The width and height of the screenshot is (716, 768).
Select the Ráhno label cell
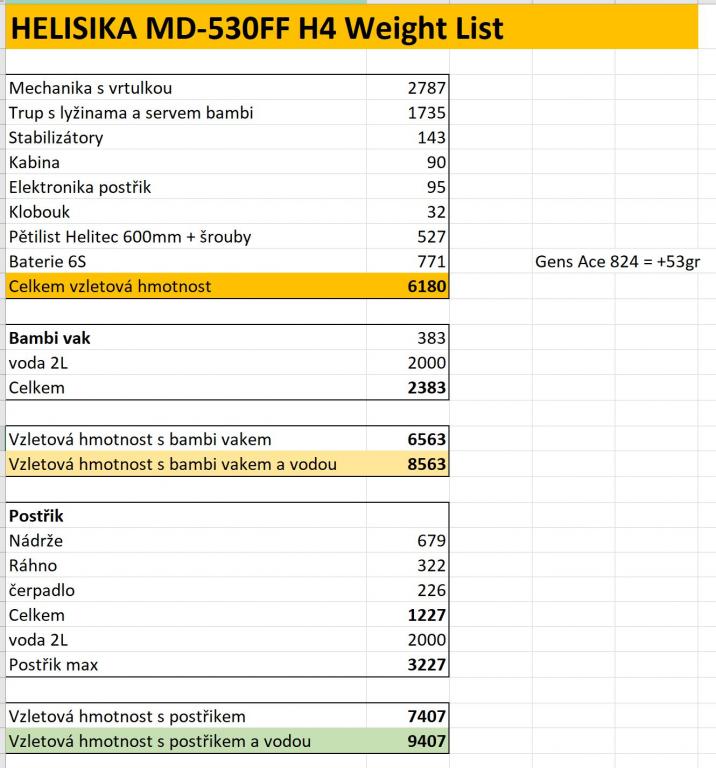(x=33, y=566)
